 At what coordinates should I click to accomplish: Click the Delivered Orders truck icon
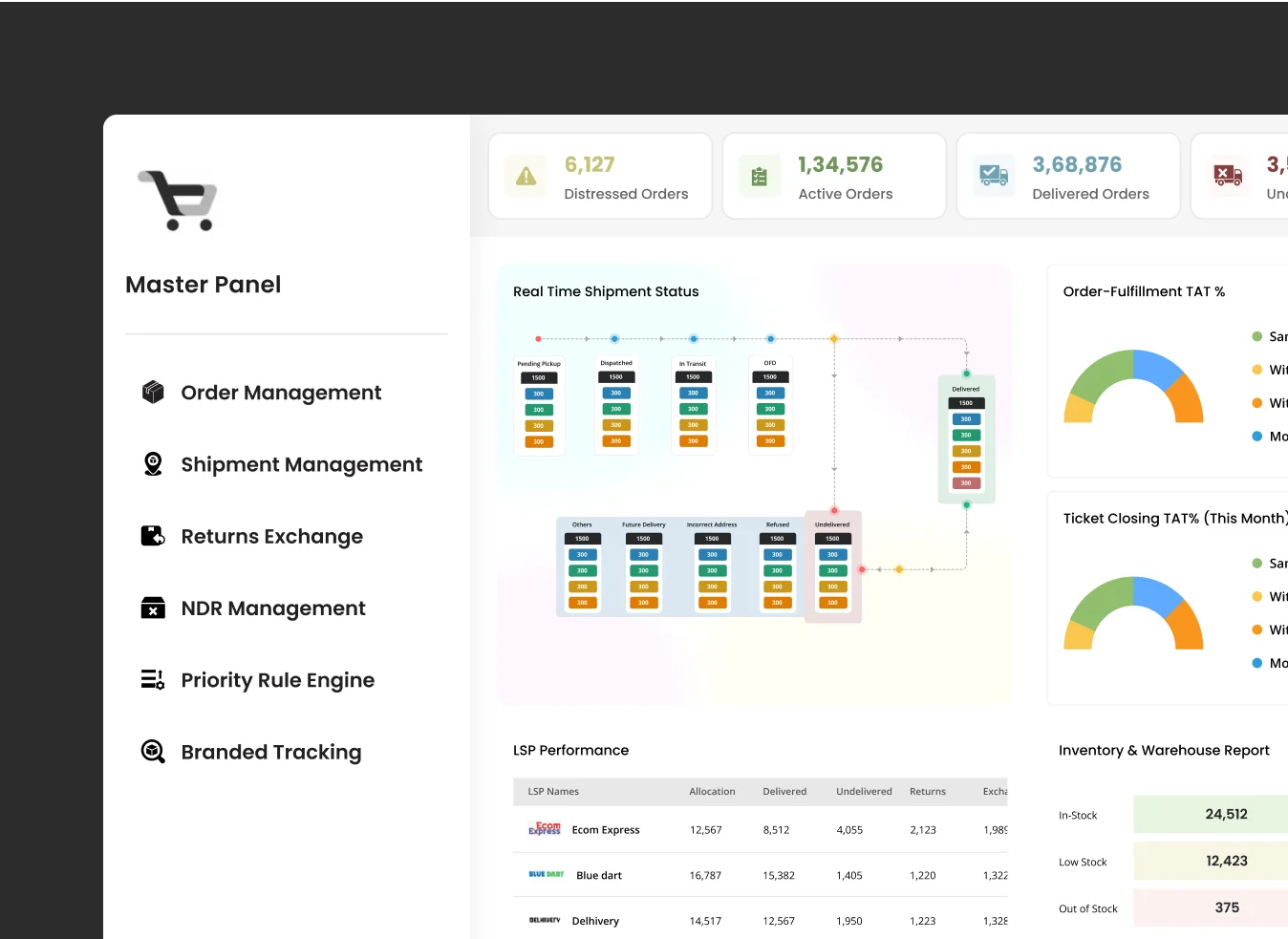pyautogui.click(x=994, y=176)
